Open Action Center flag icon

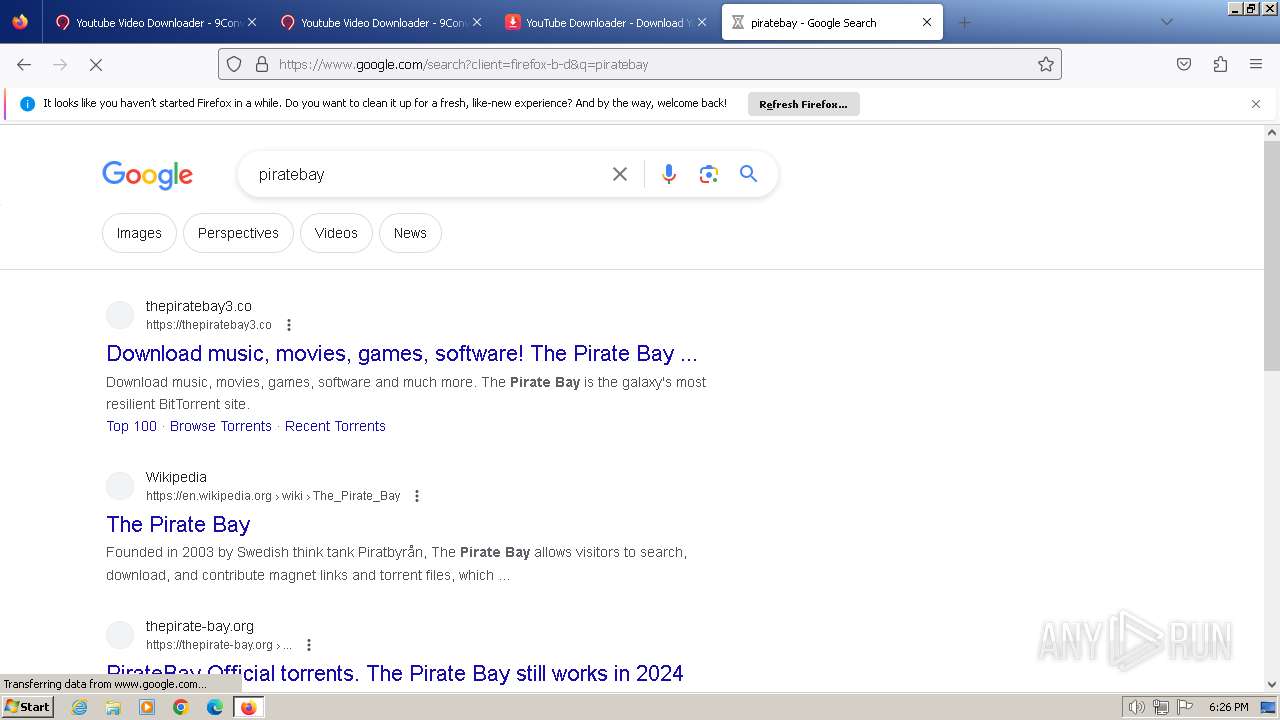point(1185,707)
